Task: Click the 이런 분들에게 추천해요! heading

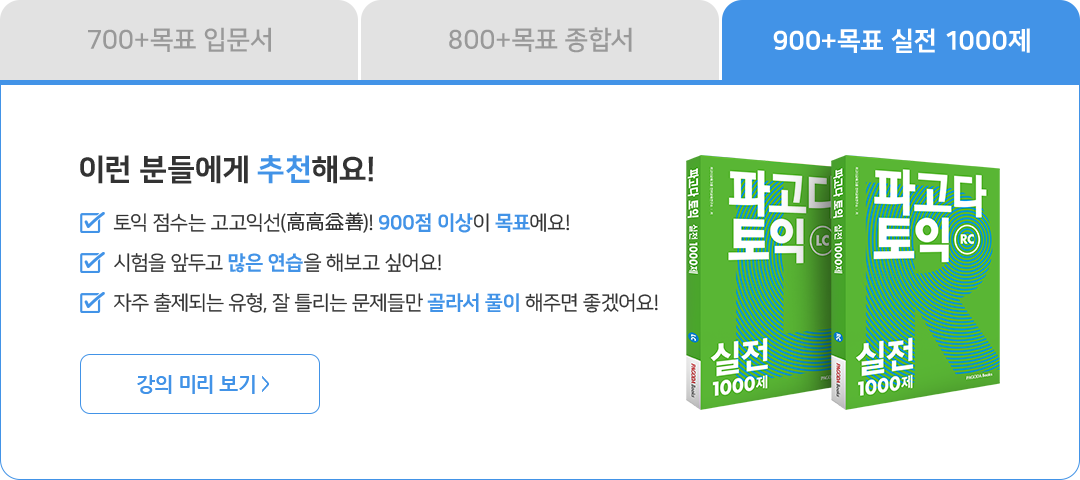Action: point(227,169)
